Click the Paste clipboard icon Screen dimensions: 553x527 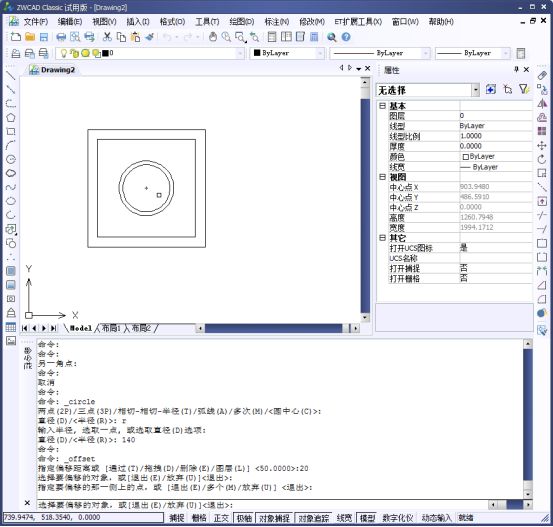[135, 37]
